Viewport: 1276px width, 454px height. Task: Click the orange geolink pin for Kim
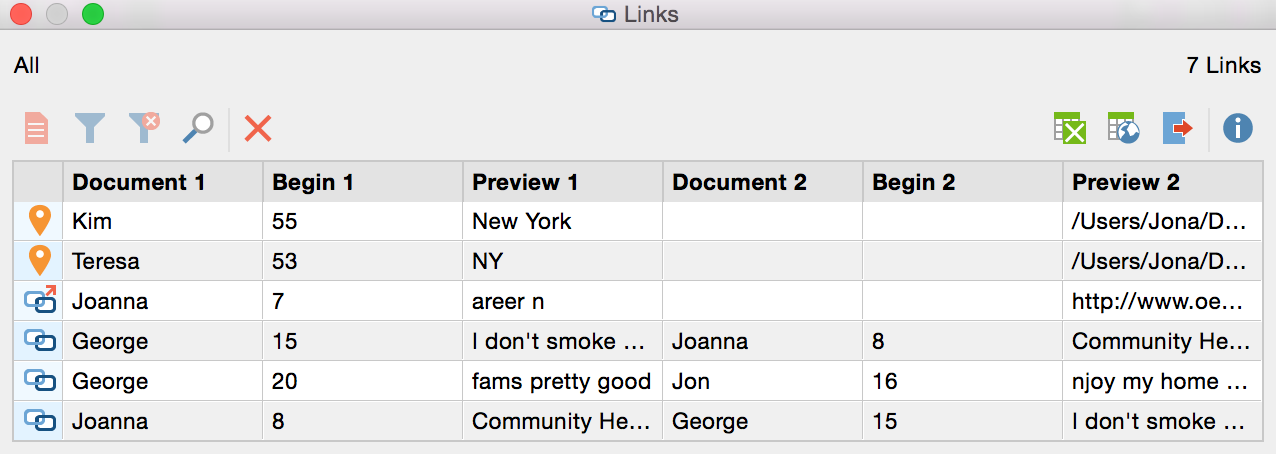[x=39, y=221]
